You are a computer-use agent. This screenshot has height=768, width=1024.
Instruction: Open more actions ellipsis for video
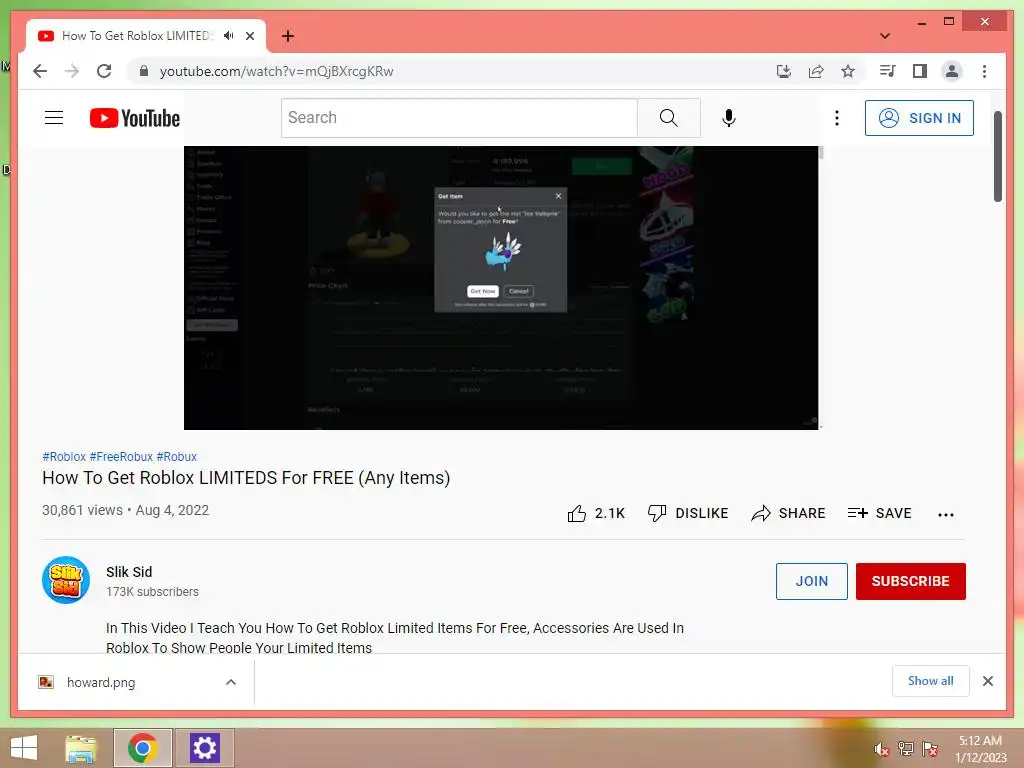[x=946, y=515]
